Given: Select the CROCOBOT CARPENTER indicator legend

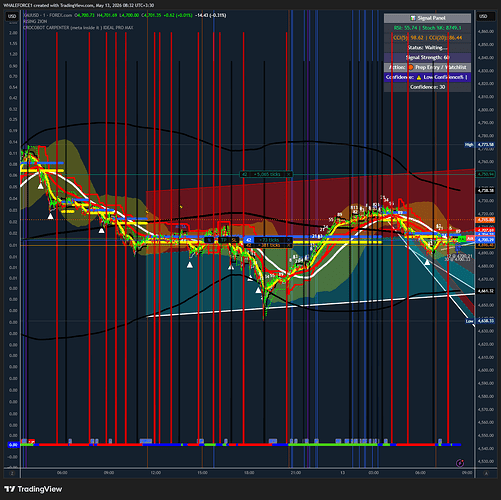Looking at the screenshot, I should click(78, 28).
